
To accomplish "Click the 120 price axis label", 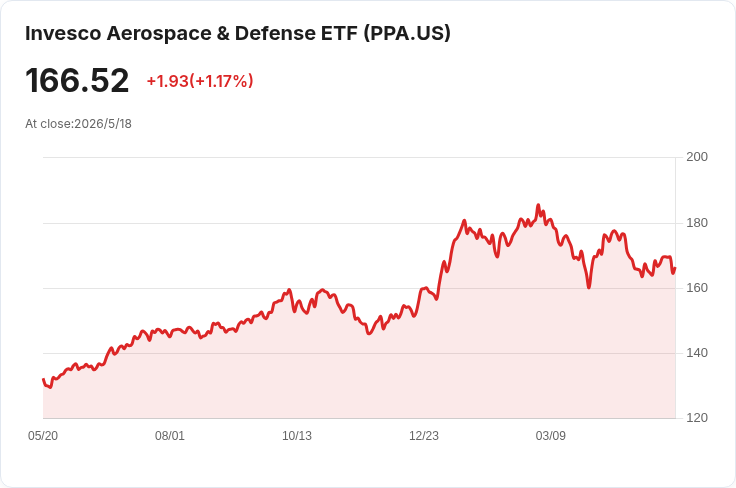I will (x=697, y=418).
